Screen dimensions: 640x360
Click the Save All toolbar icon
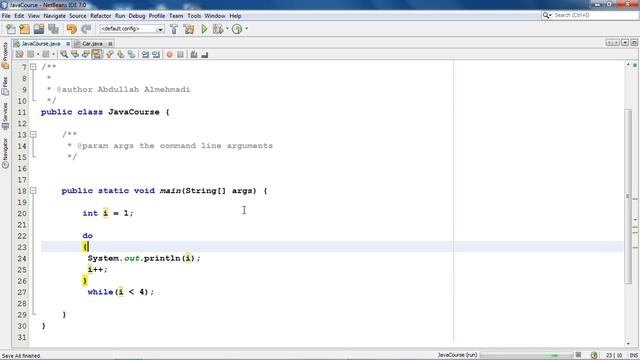(x=53, y=29)
